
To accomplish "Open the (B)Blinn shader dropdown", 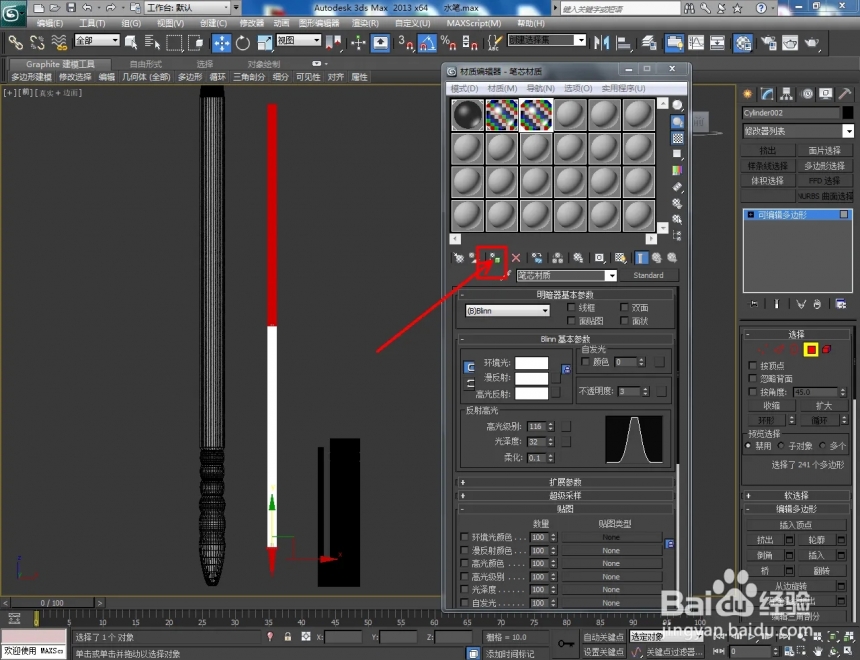I will click(x=507, y=311).
